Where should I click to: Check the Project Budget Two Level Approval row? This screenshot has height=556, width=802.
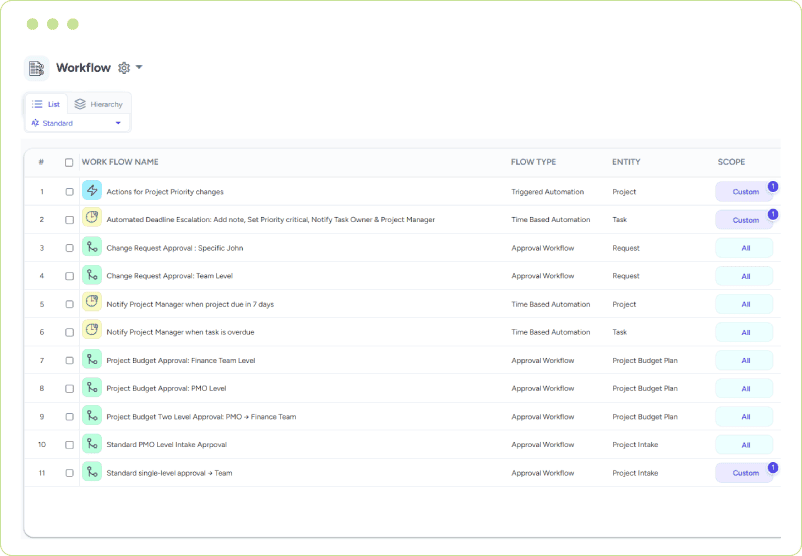70,417
